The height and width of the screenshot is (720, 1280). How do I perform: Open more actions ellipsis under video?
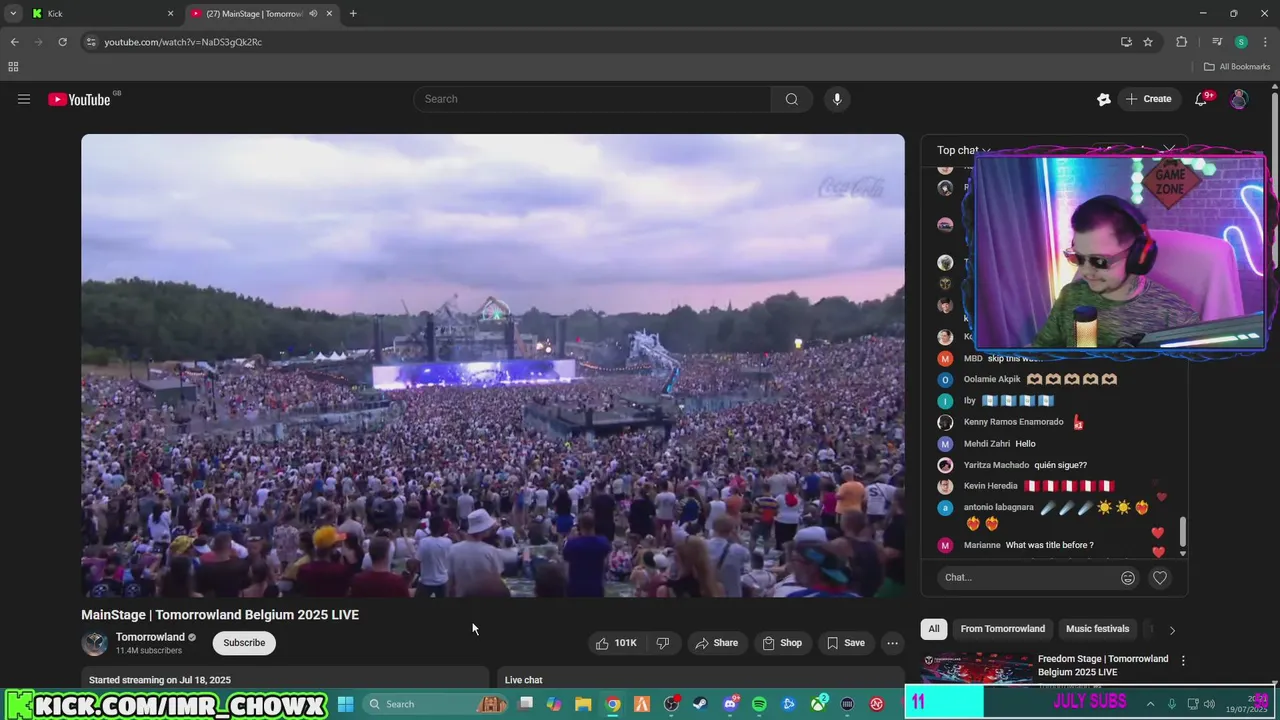coord(892,643)
